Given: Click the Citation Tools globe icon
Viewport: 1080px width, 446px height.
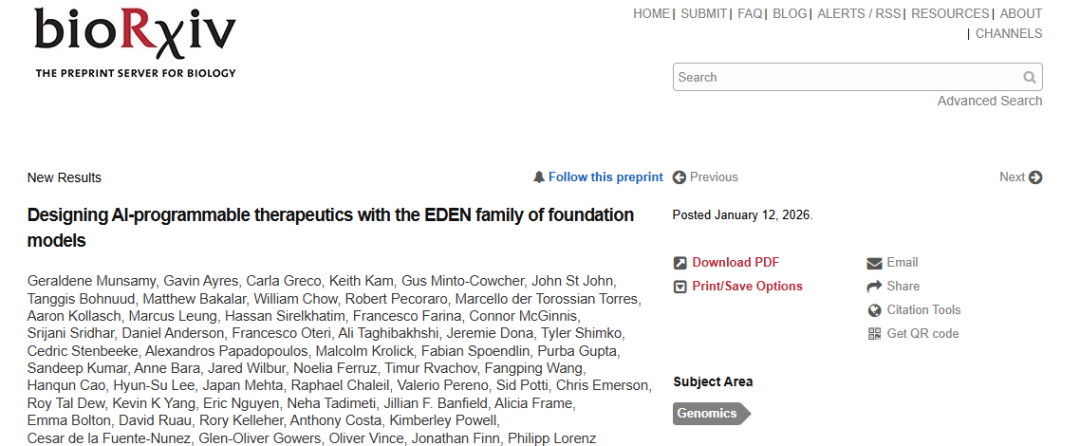Looking at the screenshot, I should 874,310.
